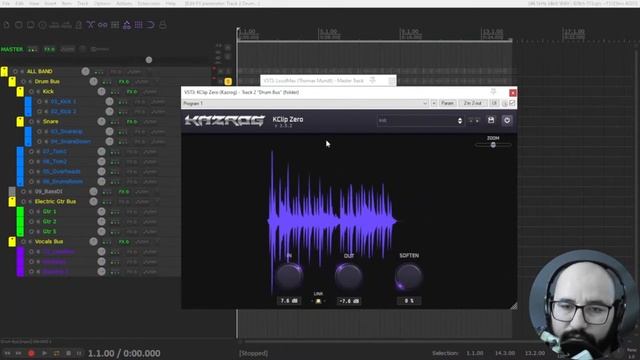640x360 pixels.
Task: Click the SOFTEN knob in KClip Zero
Action: (409, 276)
